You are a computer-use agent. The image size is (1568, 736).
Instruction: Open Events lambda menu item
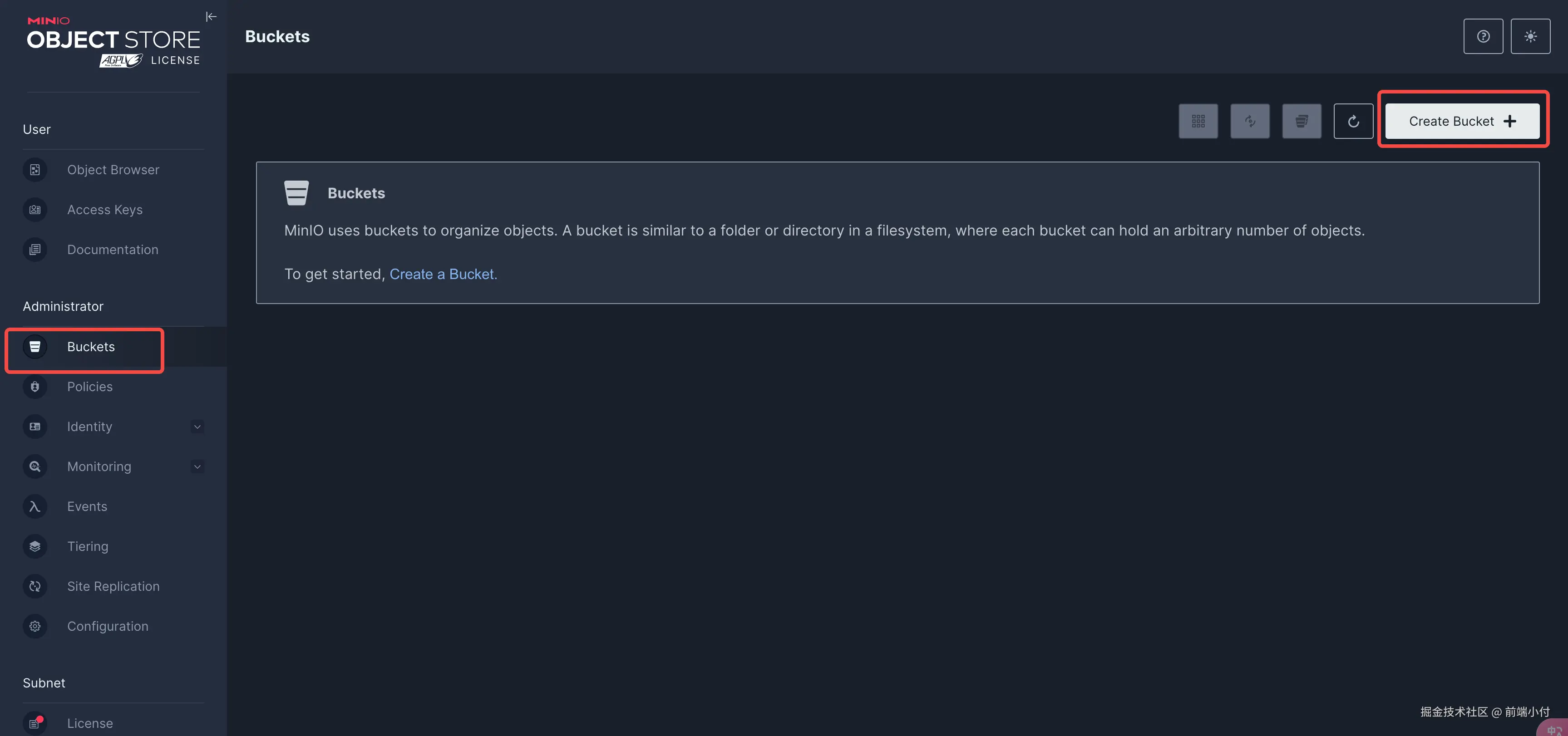click(87, 507)
